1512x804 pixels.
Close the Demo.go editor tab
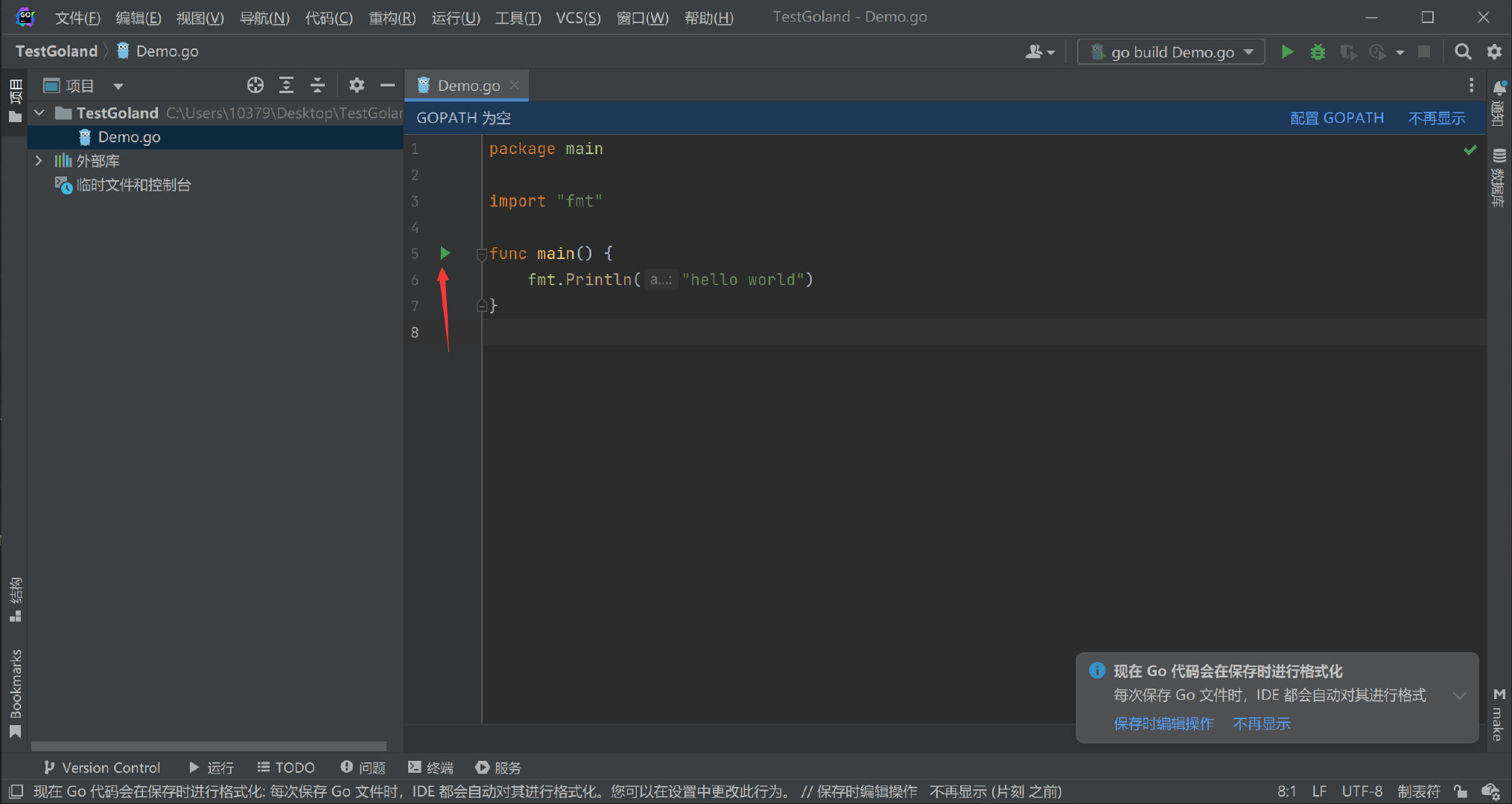(x=514, y=85)
